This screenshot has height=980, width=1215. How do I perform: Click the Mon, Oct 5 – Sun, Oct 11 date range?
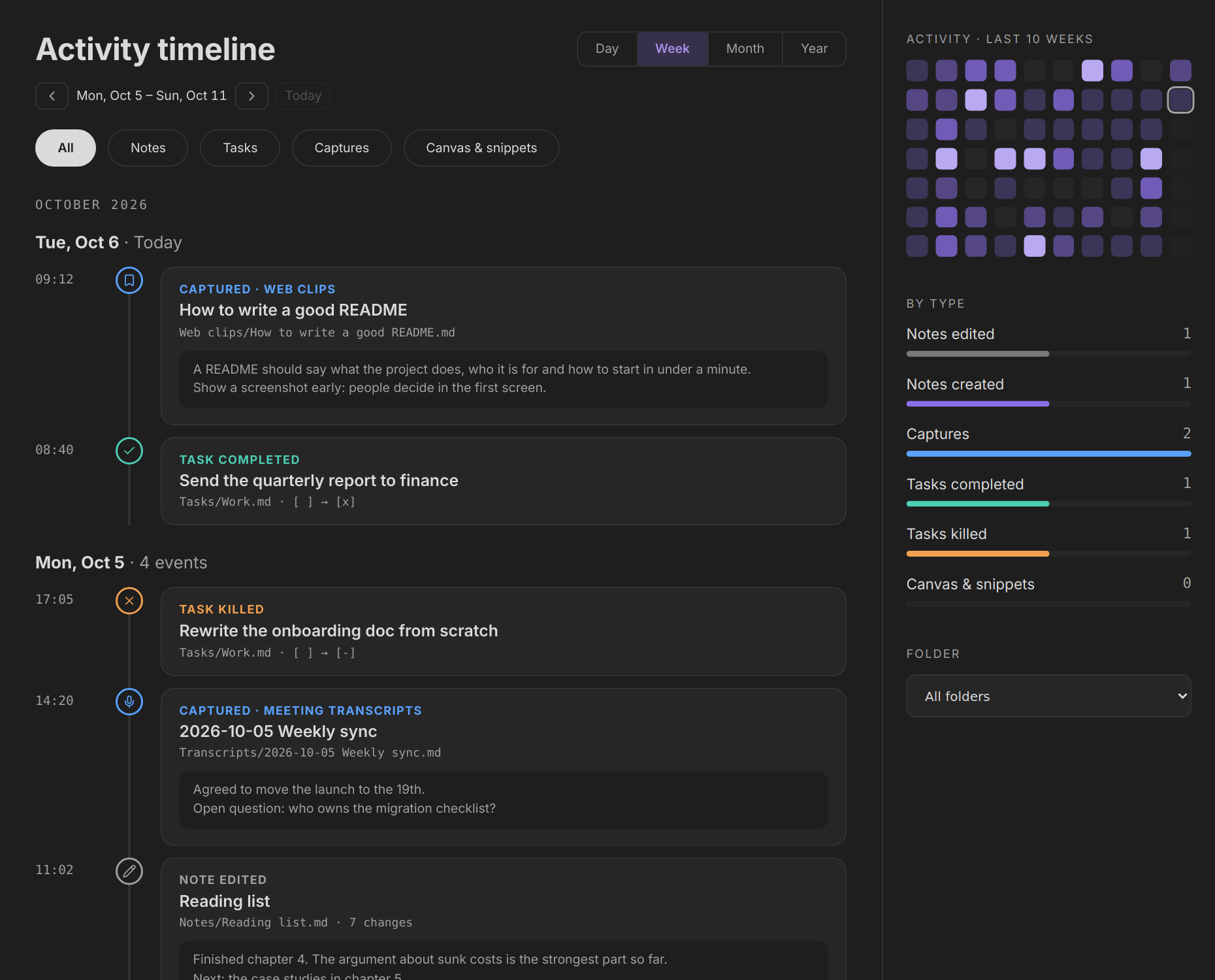[152, 96]
